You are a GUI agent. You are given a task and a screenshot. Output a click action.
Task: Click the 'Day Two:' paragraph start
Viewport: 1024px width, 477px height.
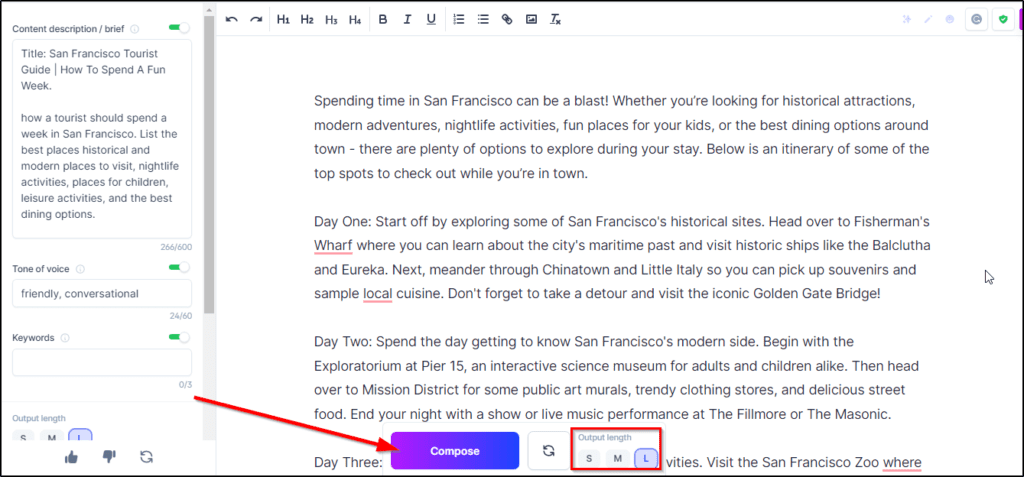tap(344, 341)
